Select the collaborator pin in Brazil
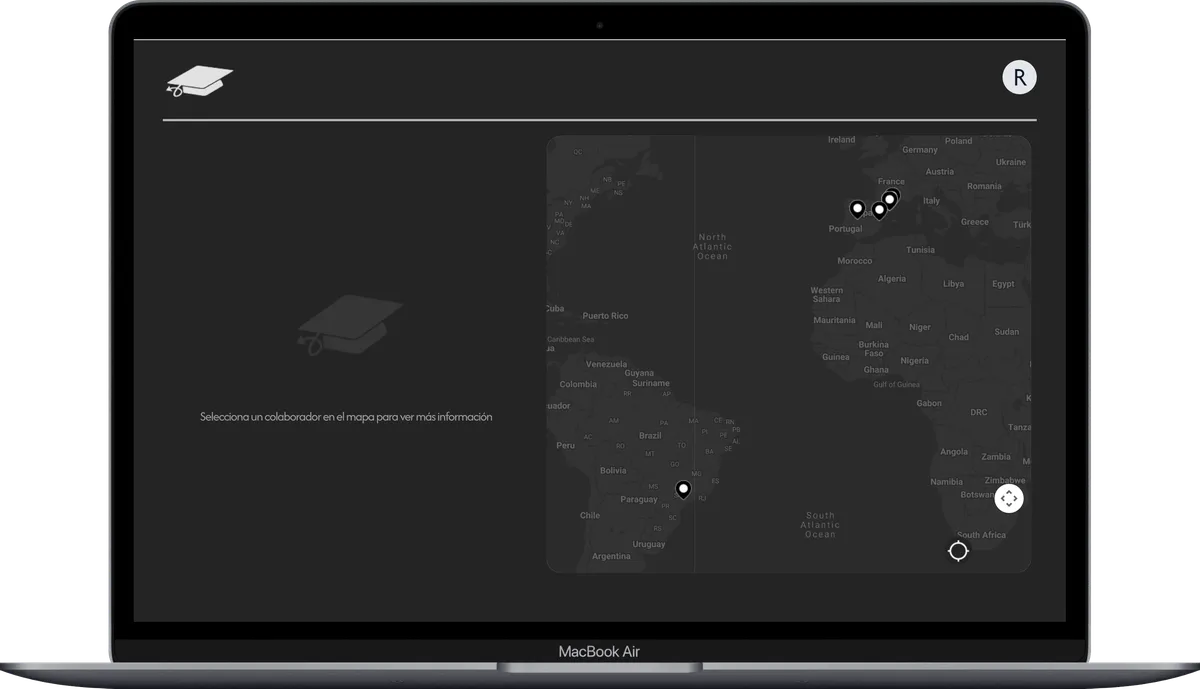Screen dimensions: 1200x689 683,489
